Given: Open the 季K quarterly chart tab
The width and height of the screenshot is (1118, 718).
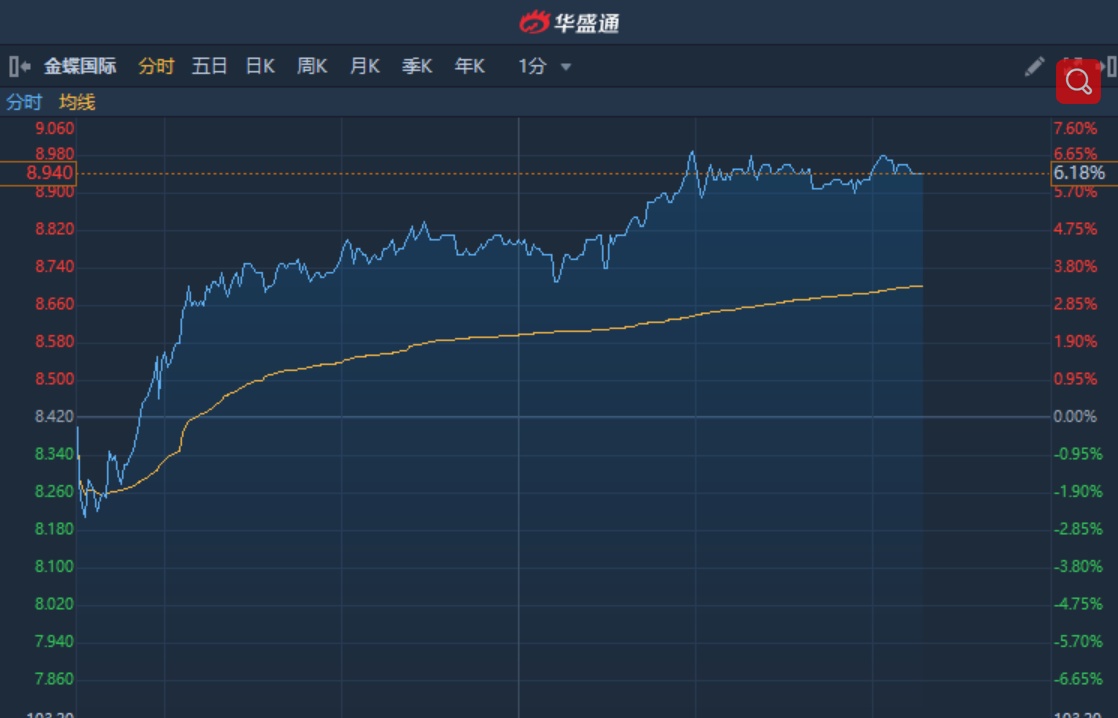Looking at the screenshot, I should pyautogui.click(x=417, y=67).
